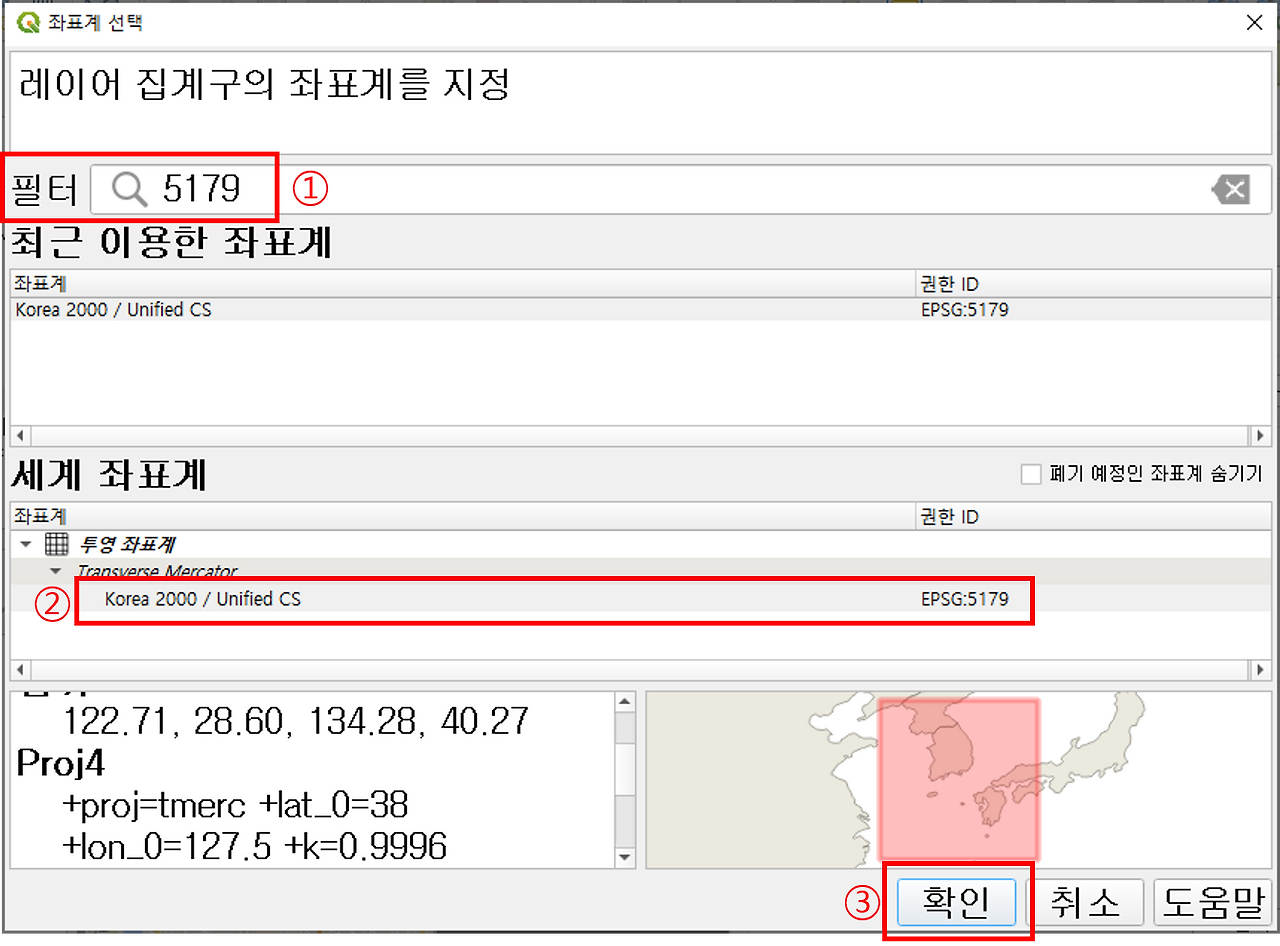Collapse the 투영 좌표계 tree branch

pyautogui.click(x=23, y=544)
